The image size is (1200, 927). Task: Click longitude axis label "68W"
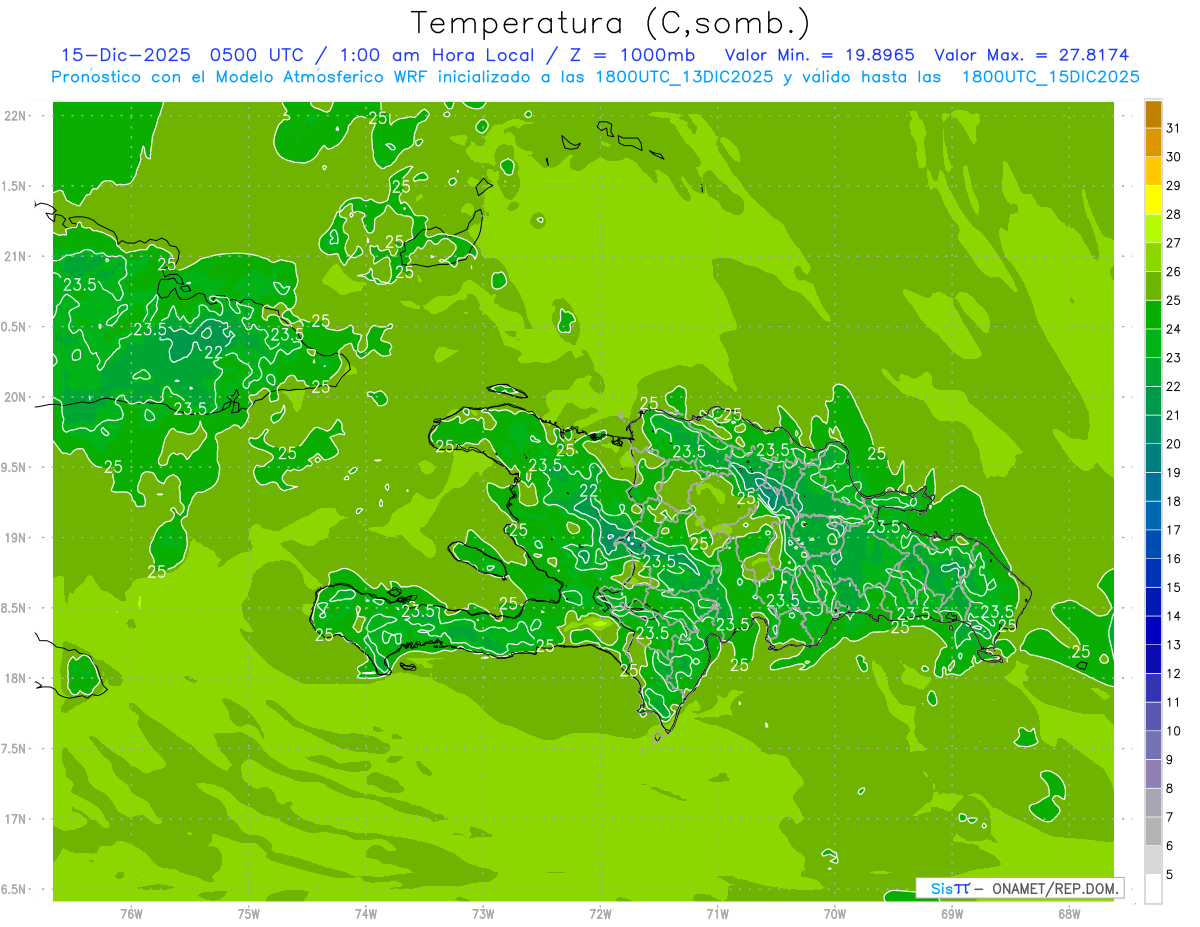click(1069, 913)
